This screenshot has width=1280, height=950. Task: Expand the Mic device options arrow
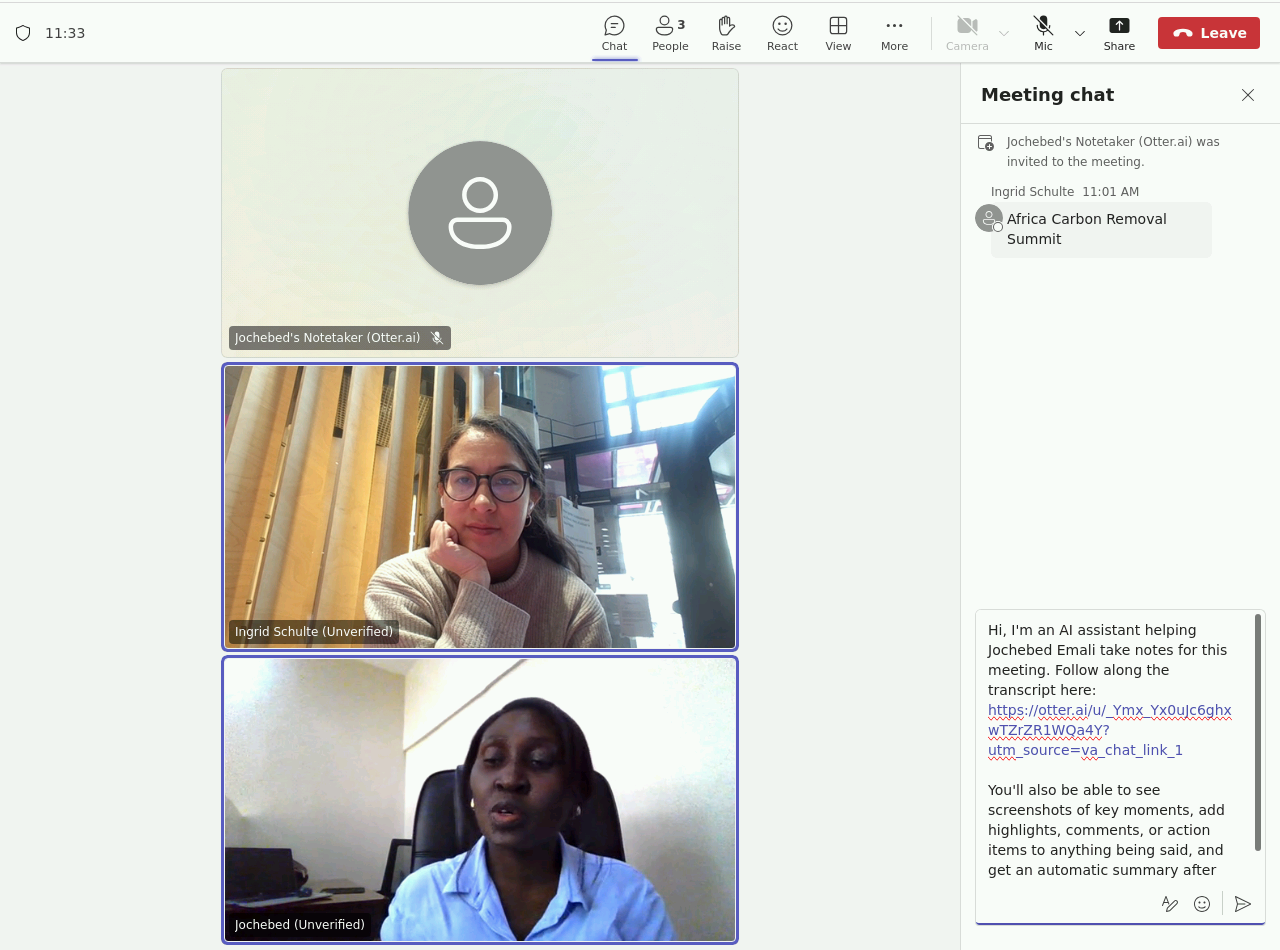tap(1080, 33)
